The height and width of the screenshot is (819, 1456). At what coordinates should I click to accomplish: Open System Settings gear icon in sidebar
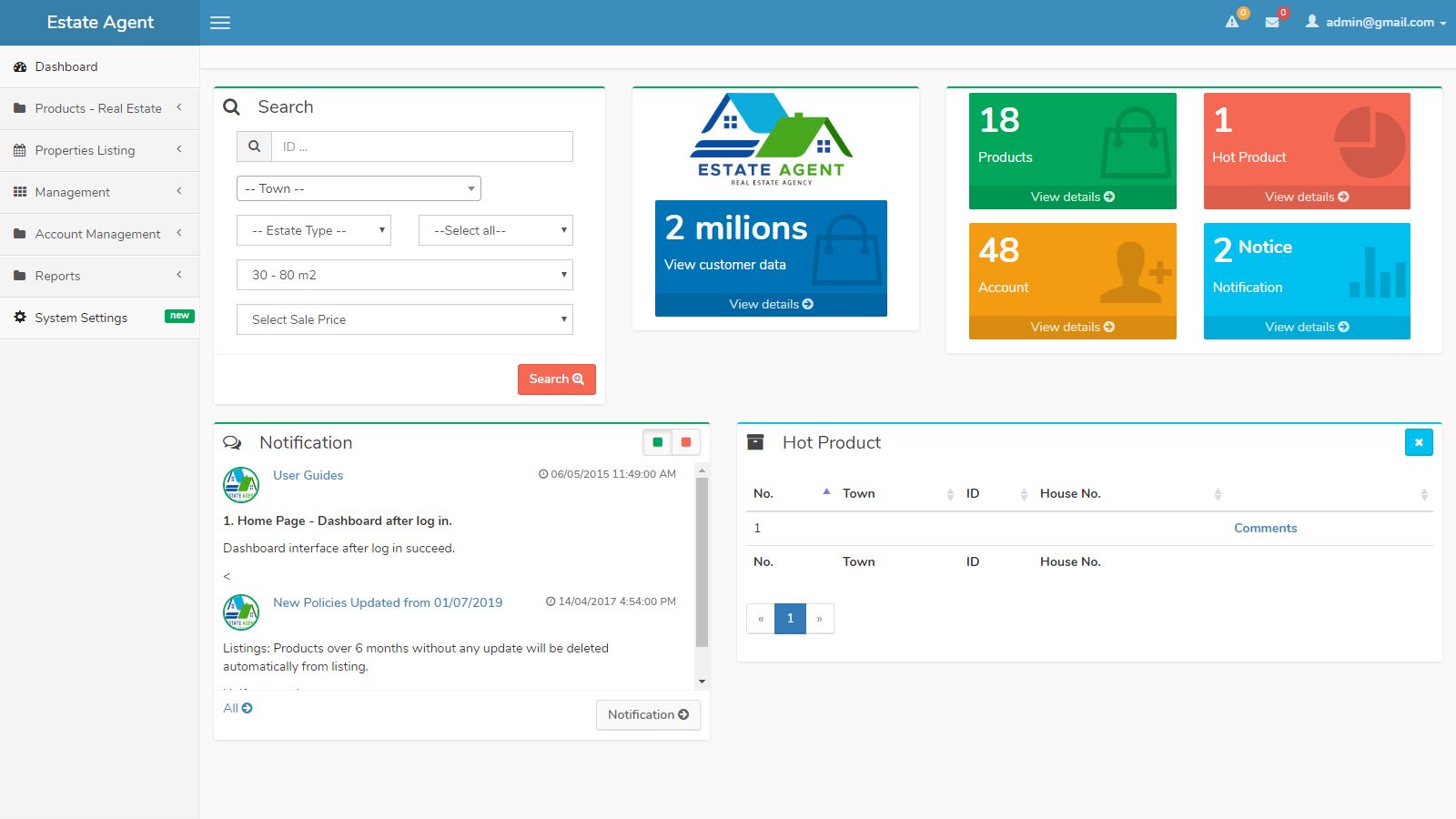18,317
